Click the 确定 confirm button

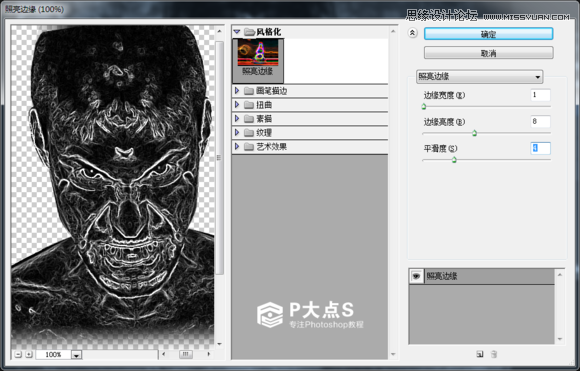point(488,34)
